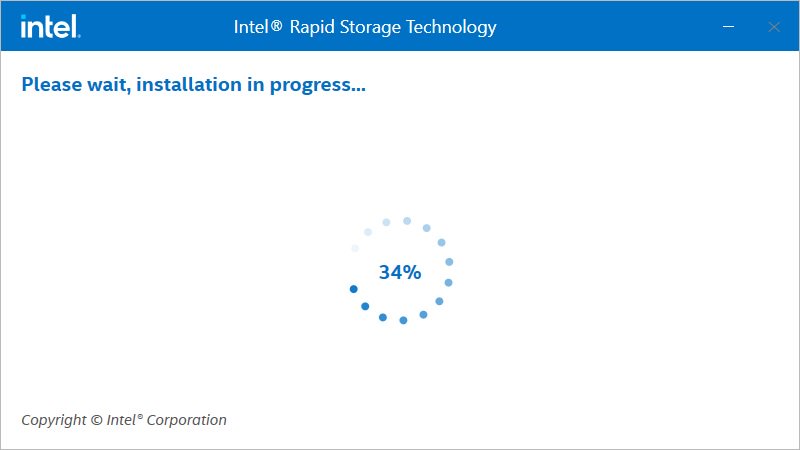
Task: Click the © symbol in the footer
Action: [x=96, y=420]
